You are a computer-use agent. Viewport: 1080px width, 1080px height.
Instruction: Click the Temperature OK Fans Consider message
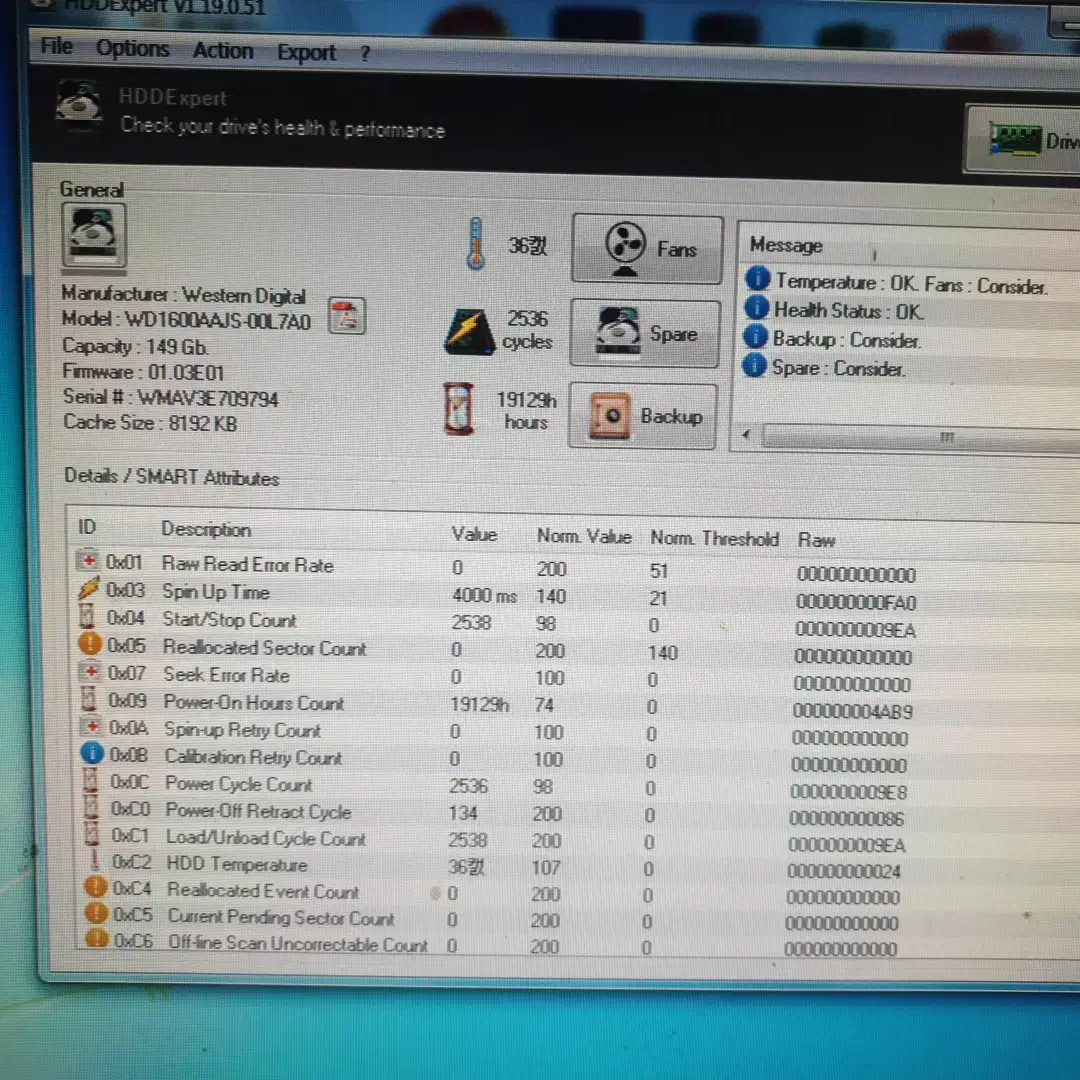point(911,282)
